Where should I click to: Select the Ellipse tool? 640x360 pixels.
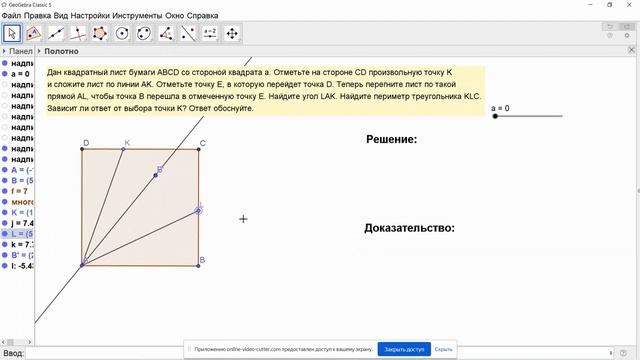[144, 33]
